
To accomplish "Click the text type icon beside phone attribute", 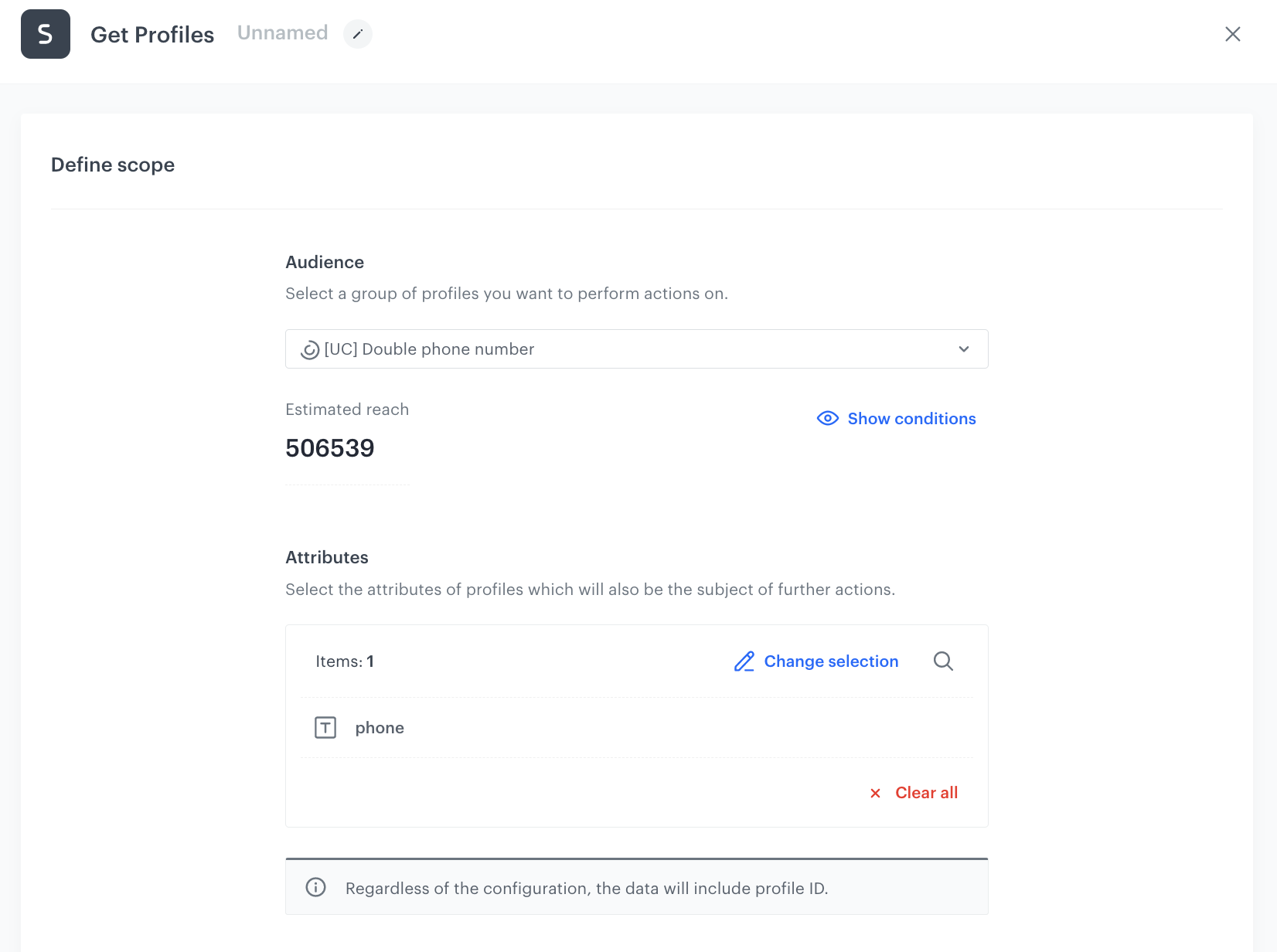I will (326, 727).
